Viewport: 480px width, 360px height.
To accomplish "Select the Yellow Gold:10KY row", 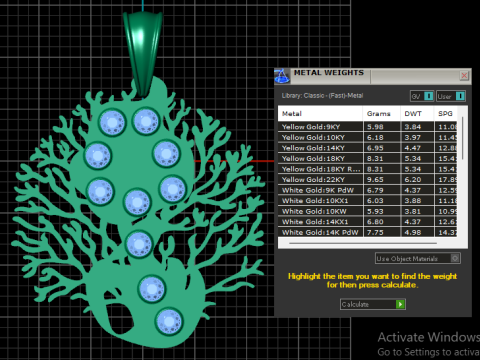I will coord(368,137).
